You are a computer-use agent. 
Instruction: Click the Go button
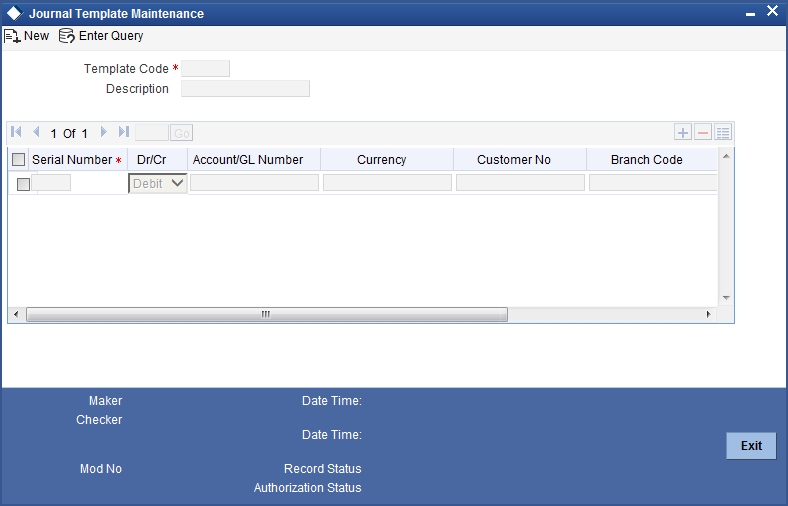[x=181, y=133]
